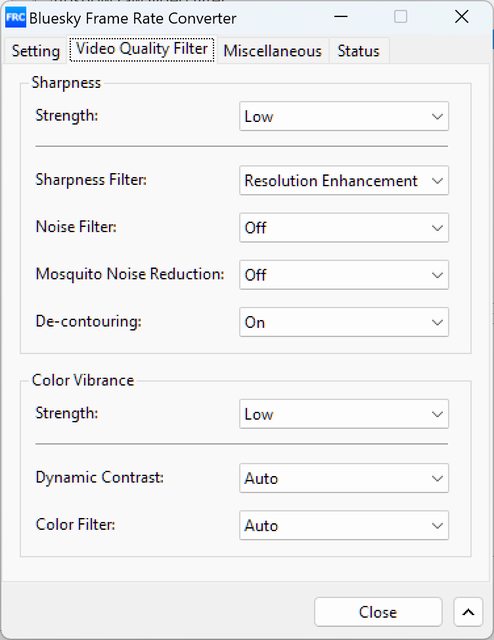
Task: Open Mosquito Noise Reduction dropdown
Action: (344, 275)
